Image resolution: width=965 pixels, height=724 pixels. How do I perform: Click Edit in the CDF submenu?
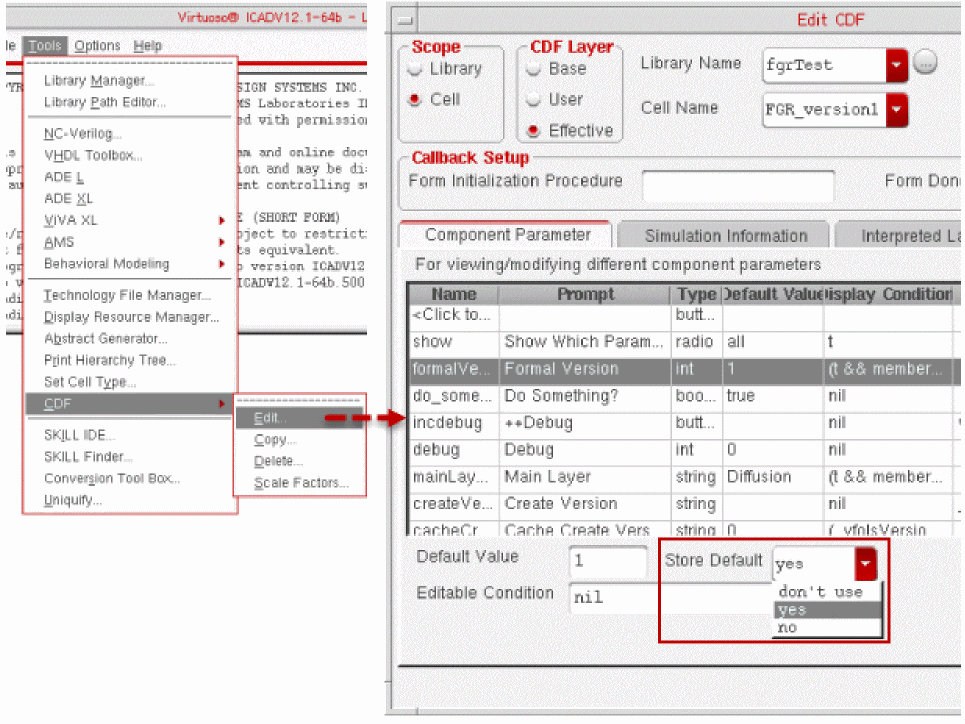click(x=268, y=418)
